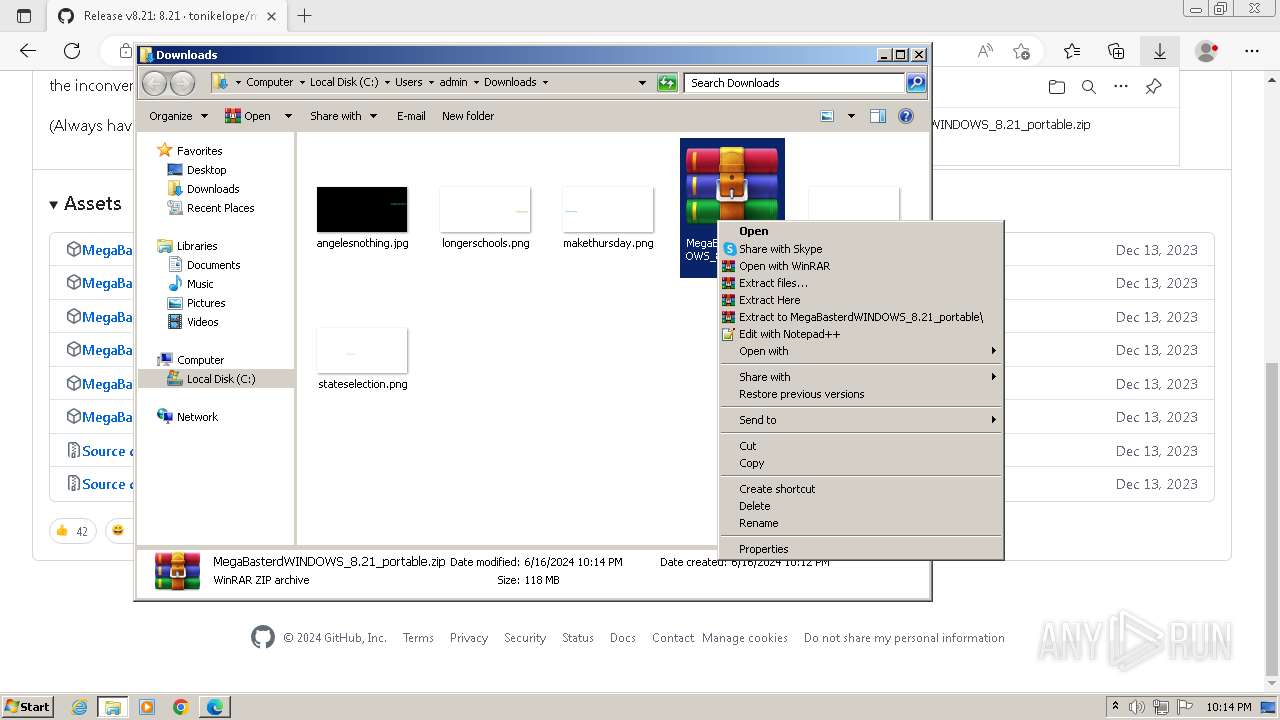The image size is (1280, 720).
Task: Open Edge collections icon
Action: 1116,51
